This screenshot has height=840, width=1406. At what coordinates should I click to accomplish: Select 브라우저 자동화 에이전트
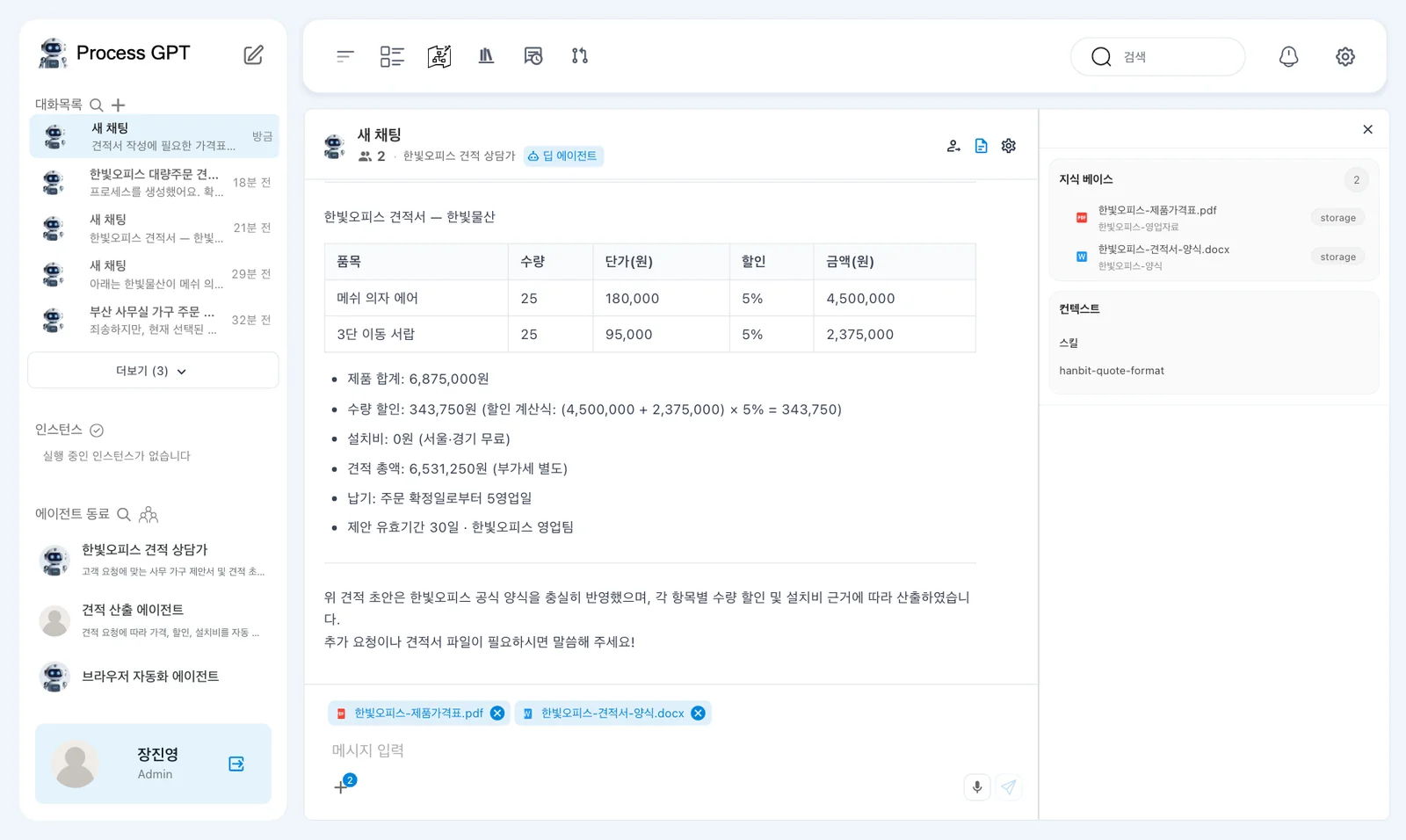153,677
